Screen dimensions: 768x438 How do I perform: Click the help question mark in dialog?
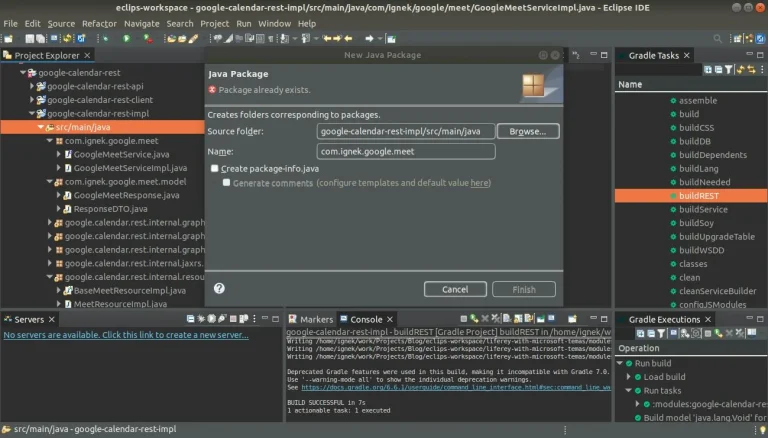(x=219, y=288)
